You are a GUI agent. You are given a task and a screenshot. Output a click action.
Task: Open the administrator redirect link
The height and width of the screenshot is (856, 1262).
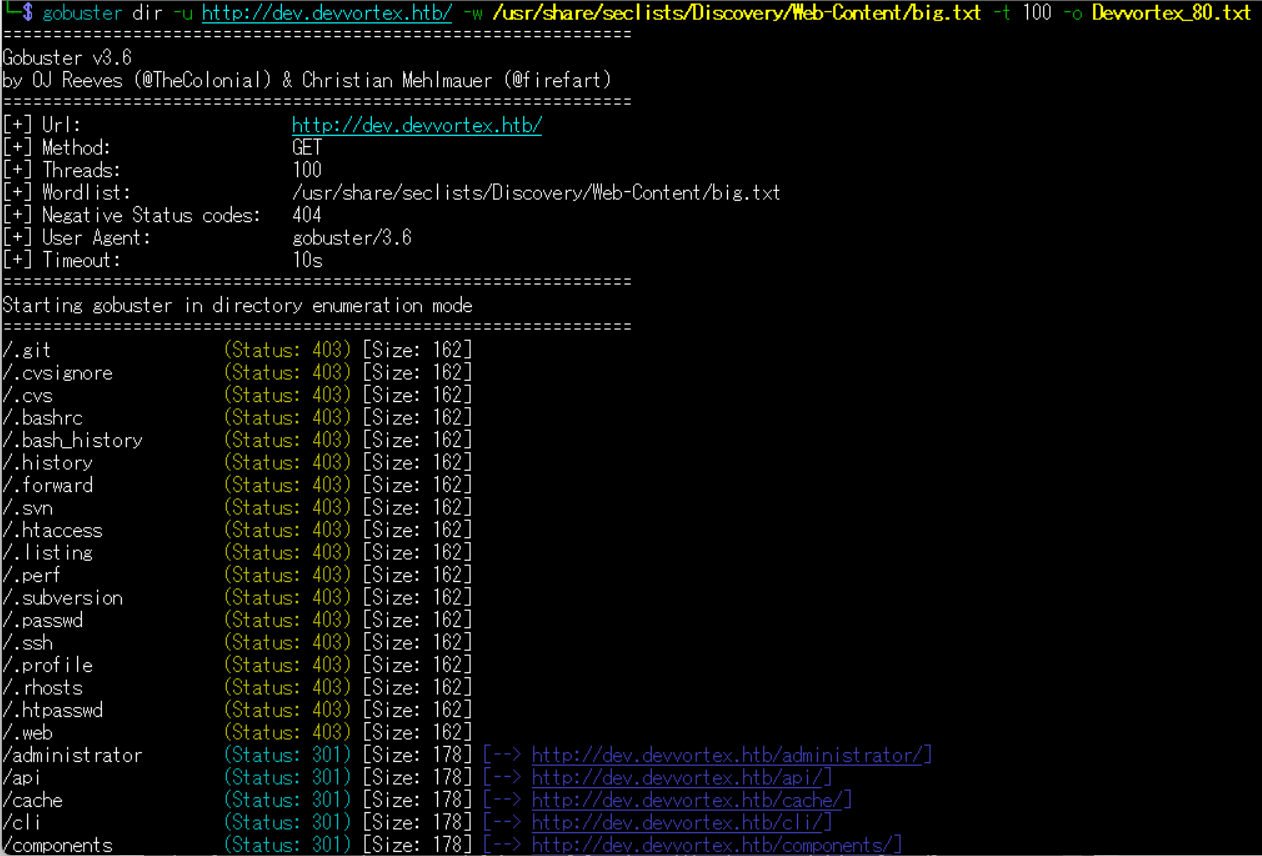731,756
